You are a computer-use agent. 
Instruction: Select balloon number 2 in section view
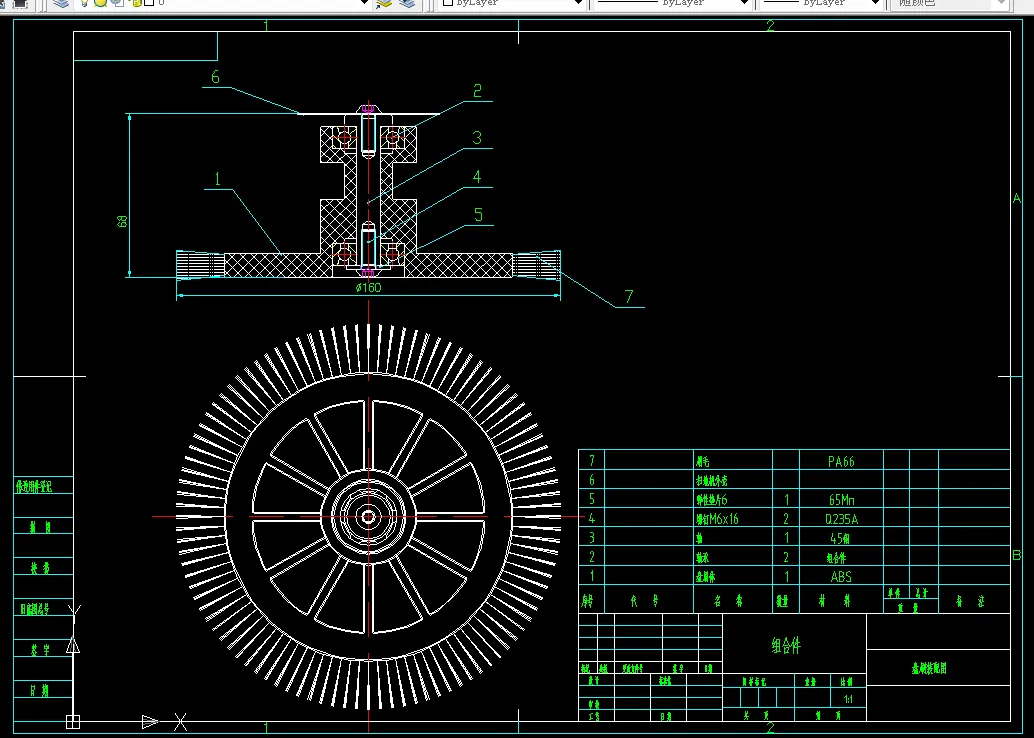tap(477, 90)
